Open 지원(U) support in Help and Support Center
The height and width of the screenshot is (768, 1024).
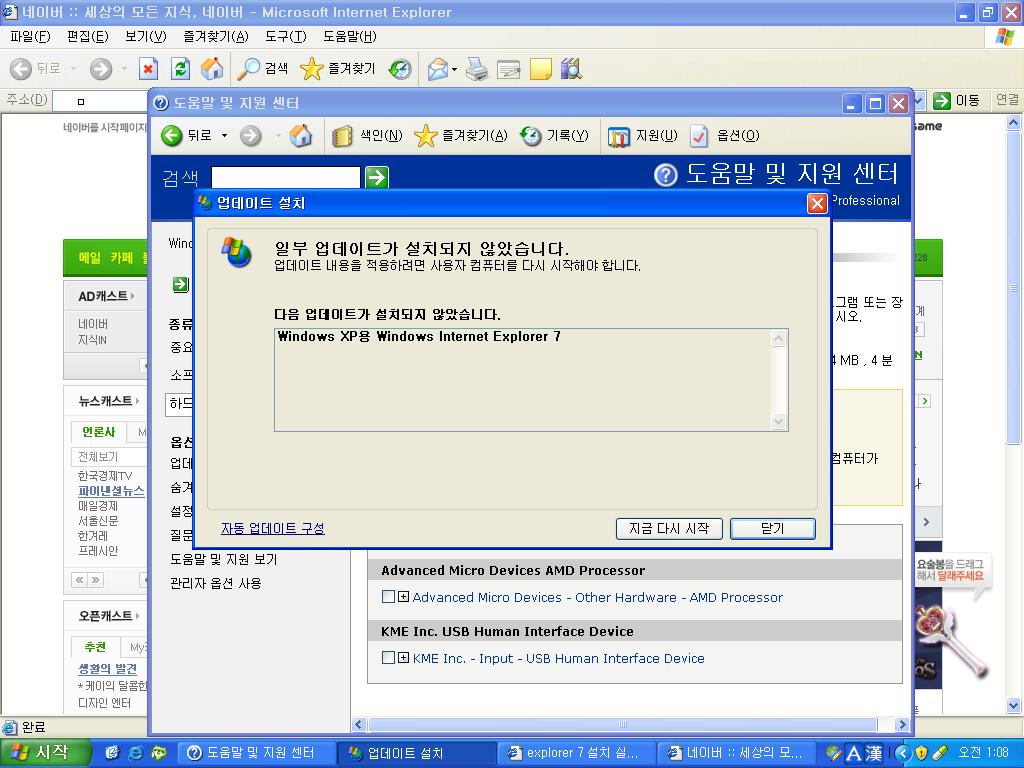pos(643,135)
